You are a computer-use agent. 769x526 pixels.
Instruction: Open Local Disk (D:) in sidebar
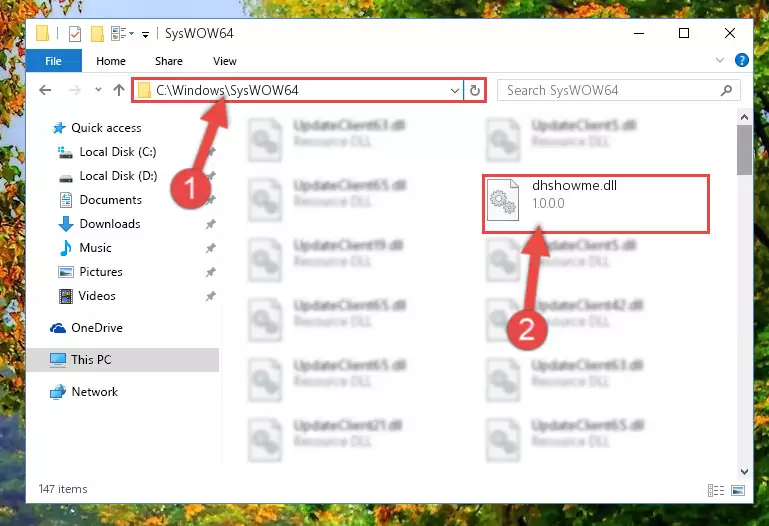click(x=118, y=176)
